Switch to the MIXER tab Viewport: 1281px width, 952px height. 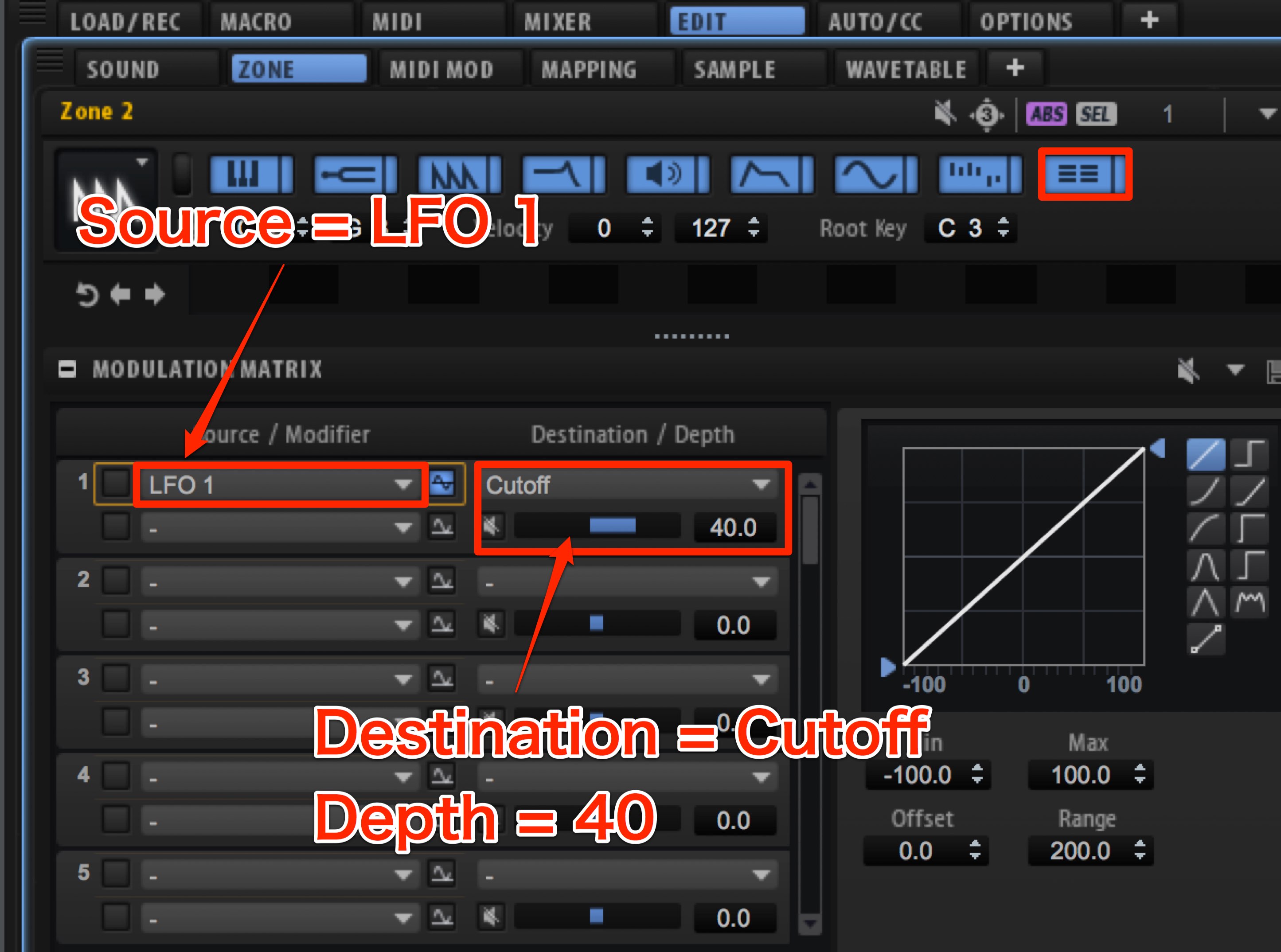[585, 21]
